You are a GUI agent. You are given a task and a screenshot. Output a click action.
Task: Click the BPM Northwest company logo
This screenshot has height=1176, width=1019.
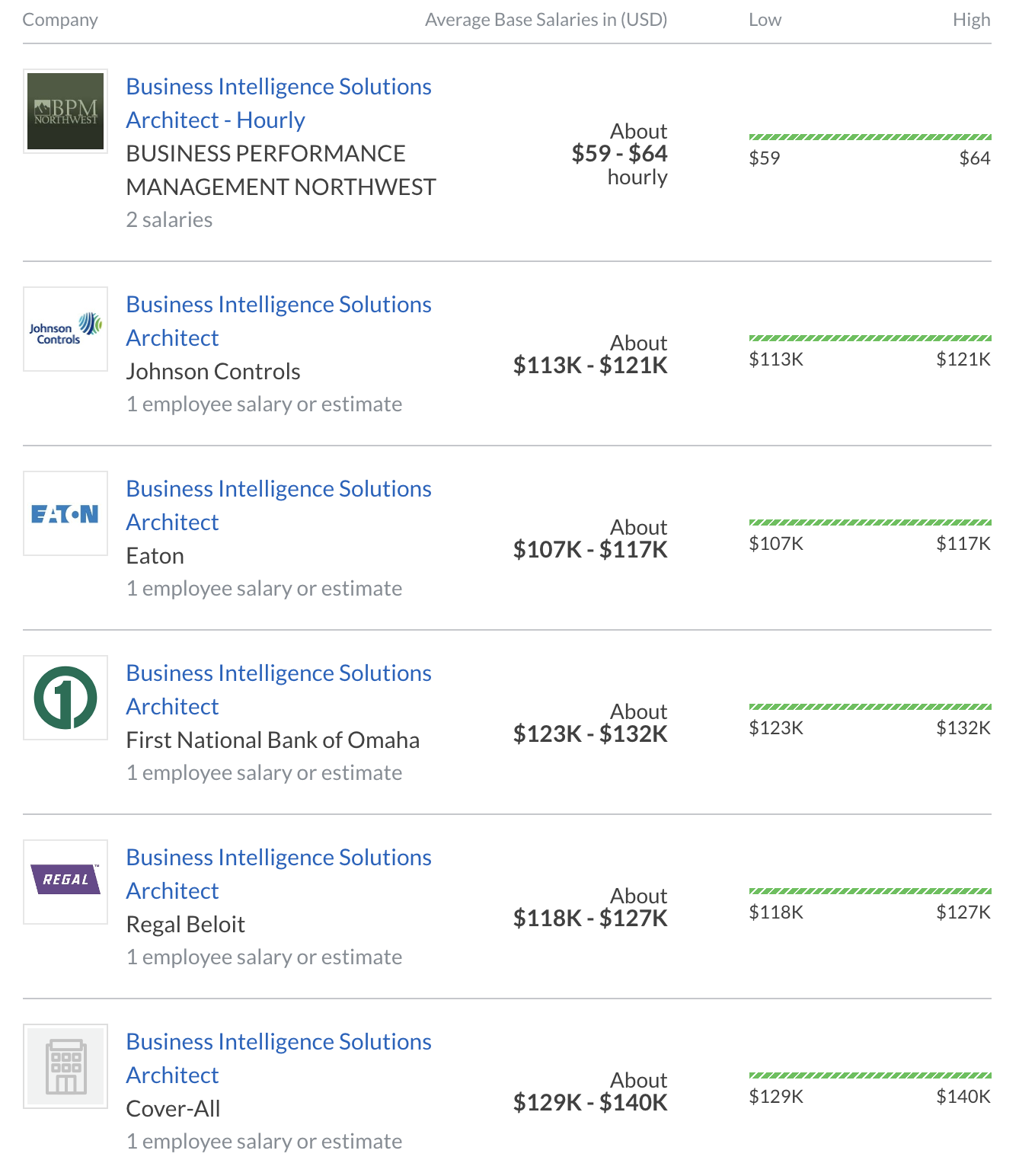(65, 111)
